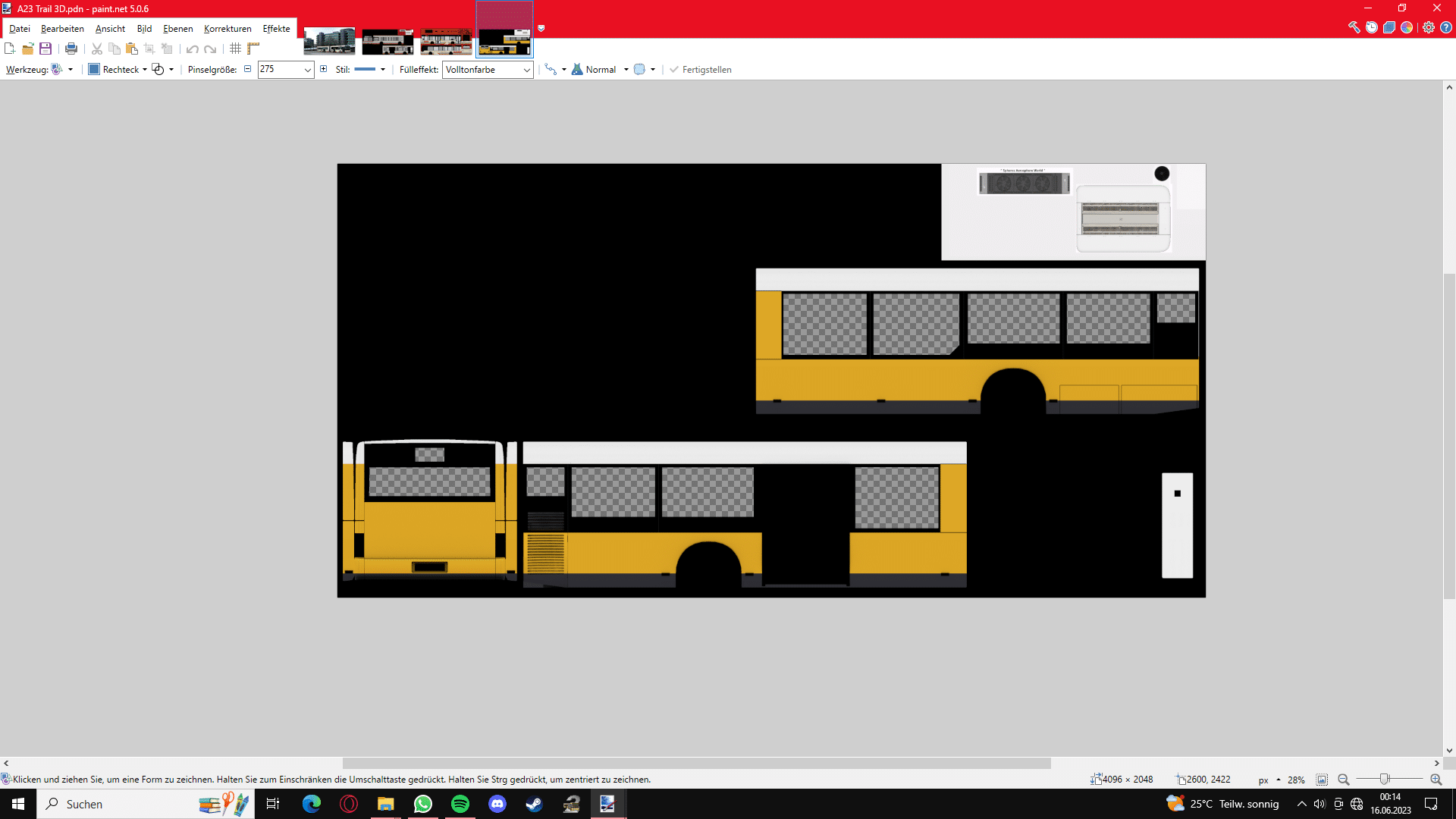
Task: Click the fit image to window icon
Action: 1322,780
